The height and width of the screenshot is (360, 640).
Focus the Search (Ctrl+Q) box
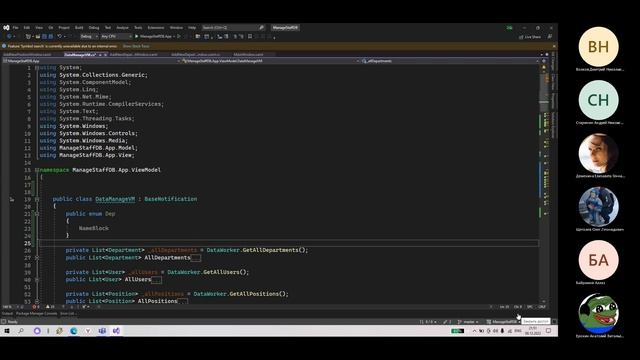coord(233,28)
